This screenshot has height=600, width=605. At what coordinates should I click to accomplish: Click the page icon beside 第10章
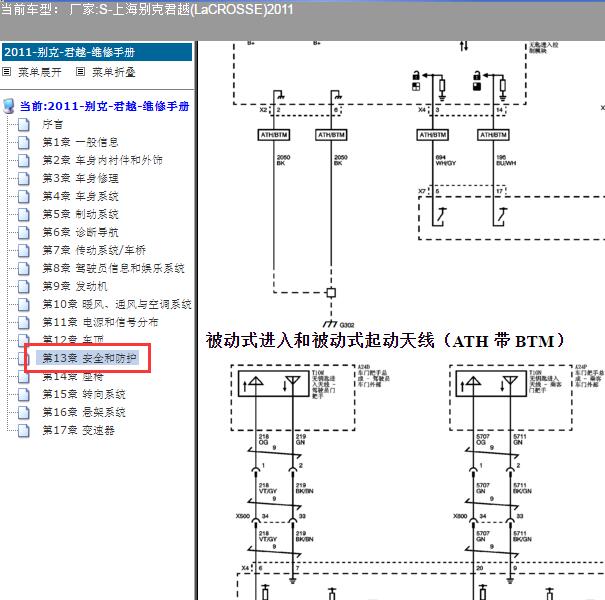coord(24,304)
